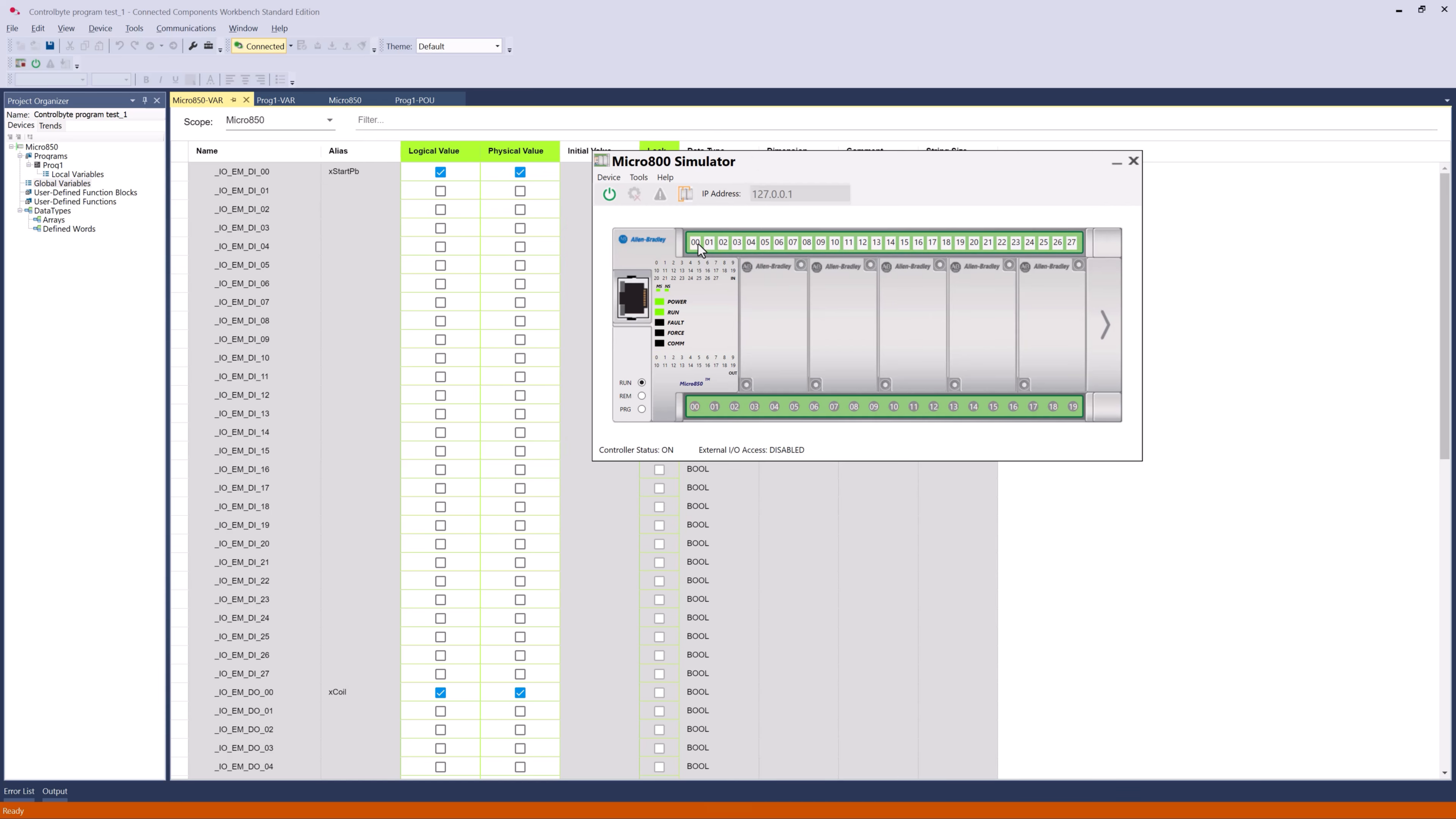Image resolution: width=1456 pixels, height=819 pixels.
Task: Open the toolbox briefcase icon
Action: [x=208, y=46]
